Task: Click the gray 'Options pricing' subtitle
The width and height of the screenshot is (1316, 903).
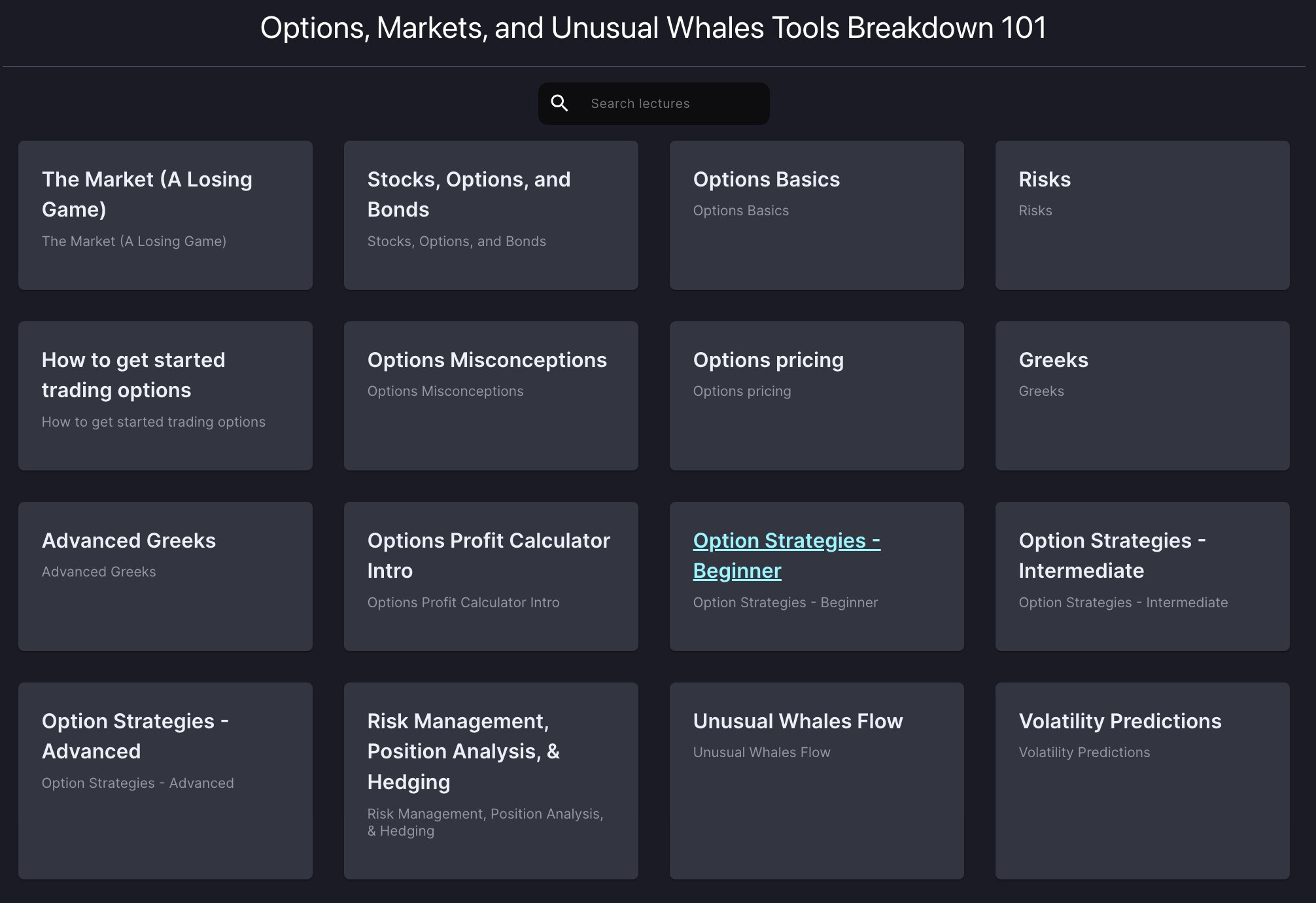Action: [x=742, y=391]
